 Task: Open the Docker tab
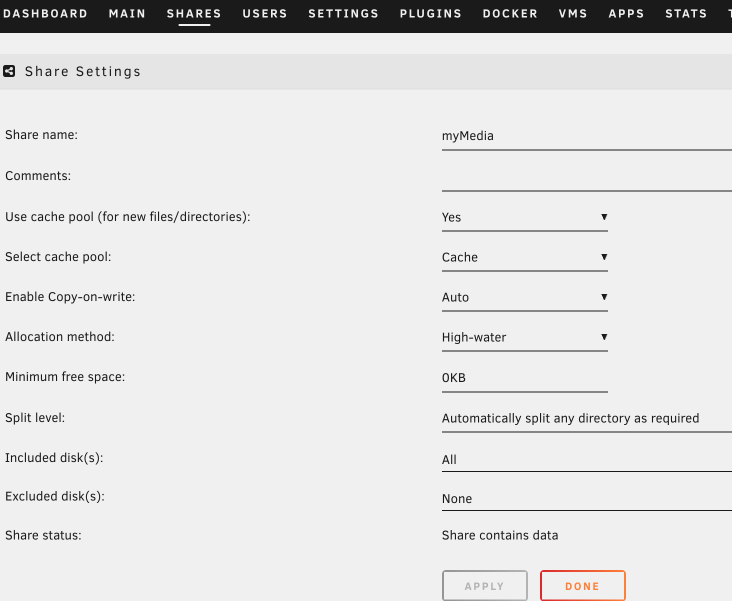click(x=510, y=14)
